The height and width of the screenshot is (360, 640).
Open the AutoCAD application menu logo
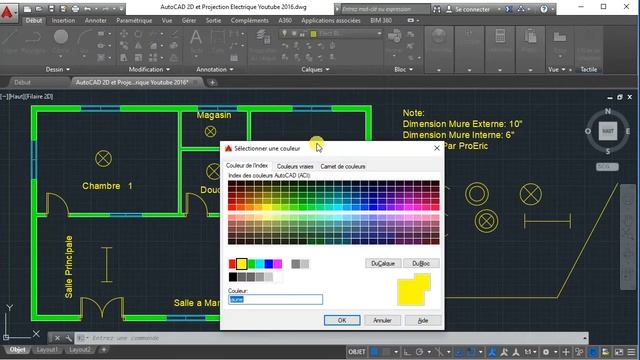coord(7,13)
